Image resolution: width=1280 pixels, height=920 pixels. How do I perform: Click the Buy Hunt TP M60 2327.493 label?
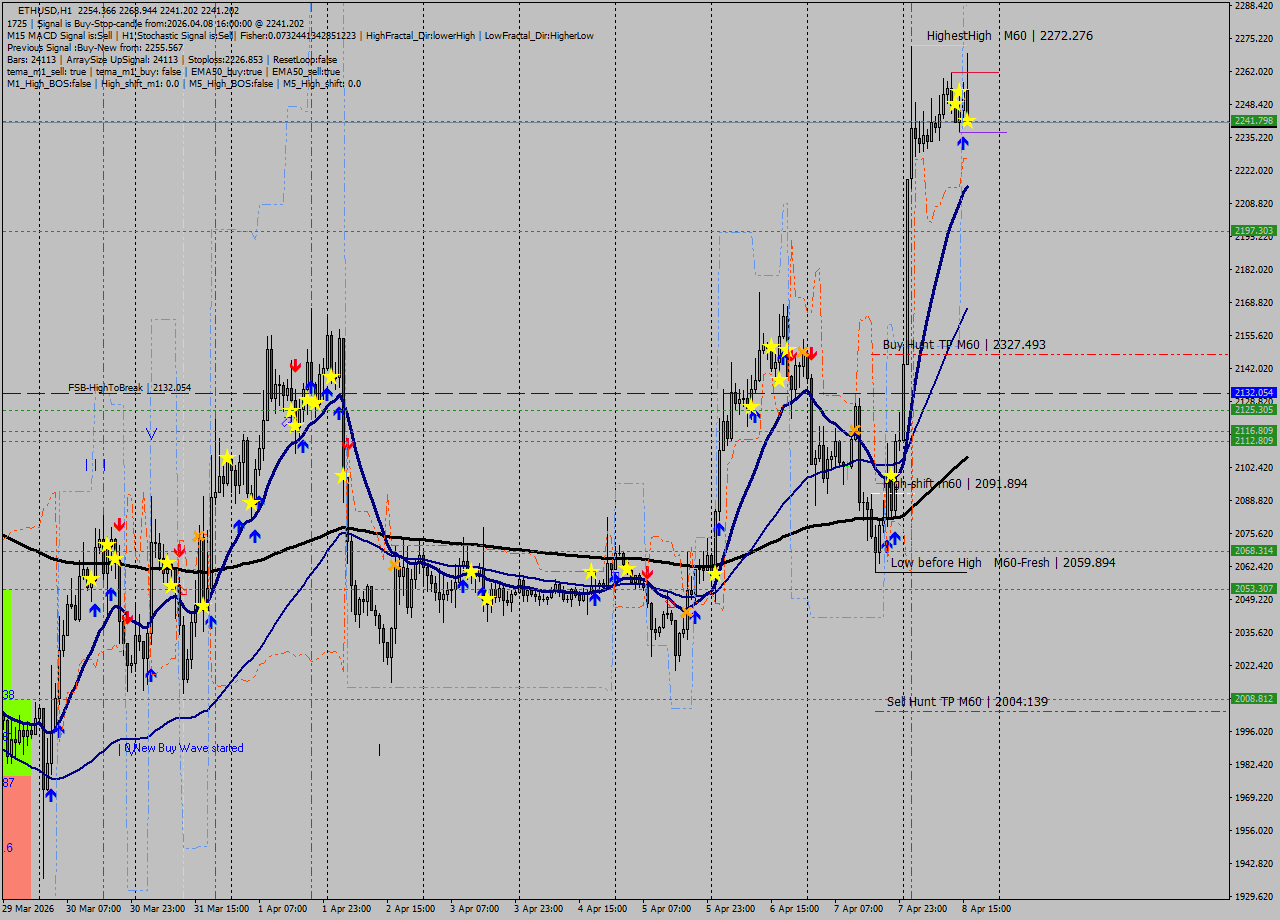coord(965,343)
